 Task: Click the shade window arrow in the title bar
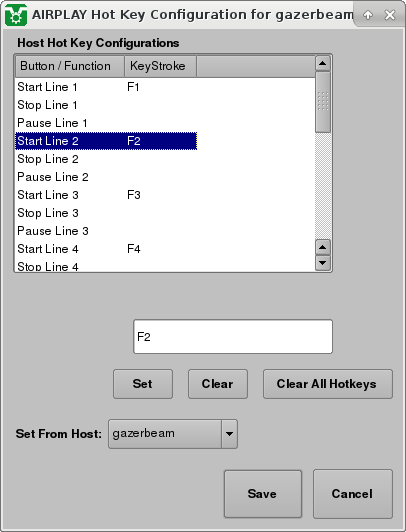pyautogui.click(x=368, y=15)
